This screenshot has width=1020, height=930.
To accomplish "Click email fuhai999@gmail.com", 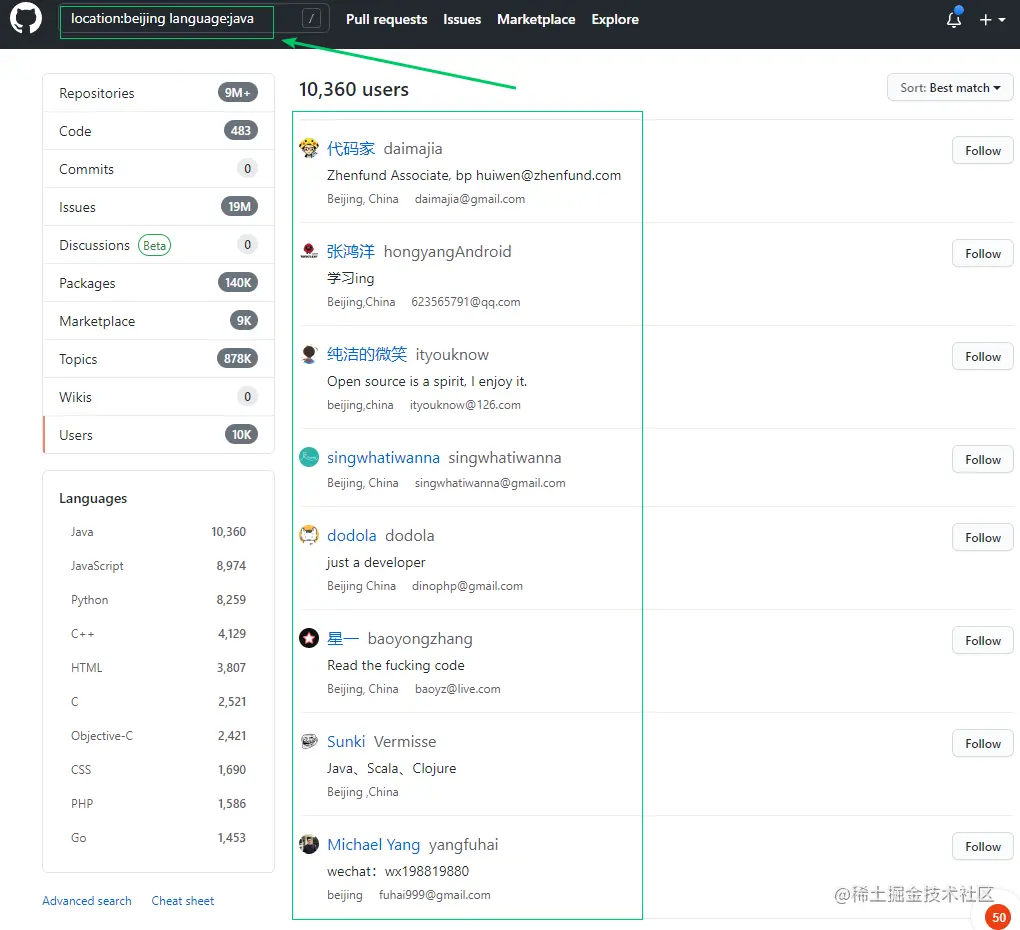I will coord(435,895).
